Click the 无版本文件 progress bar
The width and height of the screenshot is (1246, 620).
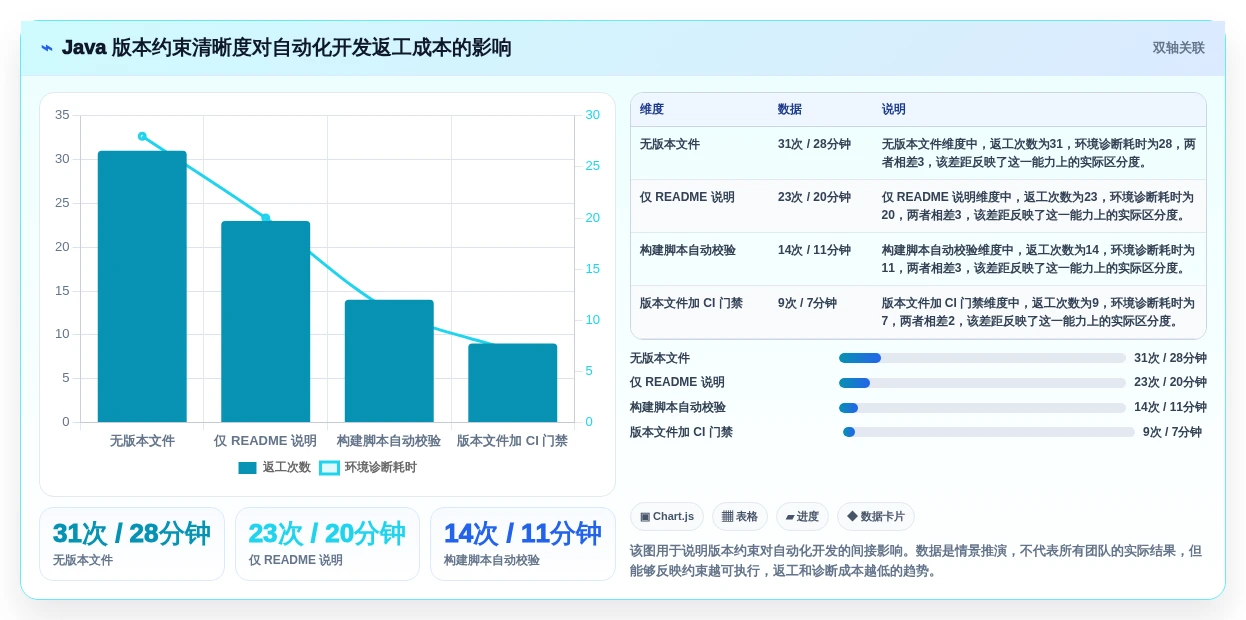tap(982, 358)
